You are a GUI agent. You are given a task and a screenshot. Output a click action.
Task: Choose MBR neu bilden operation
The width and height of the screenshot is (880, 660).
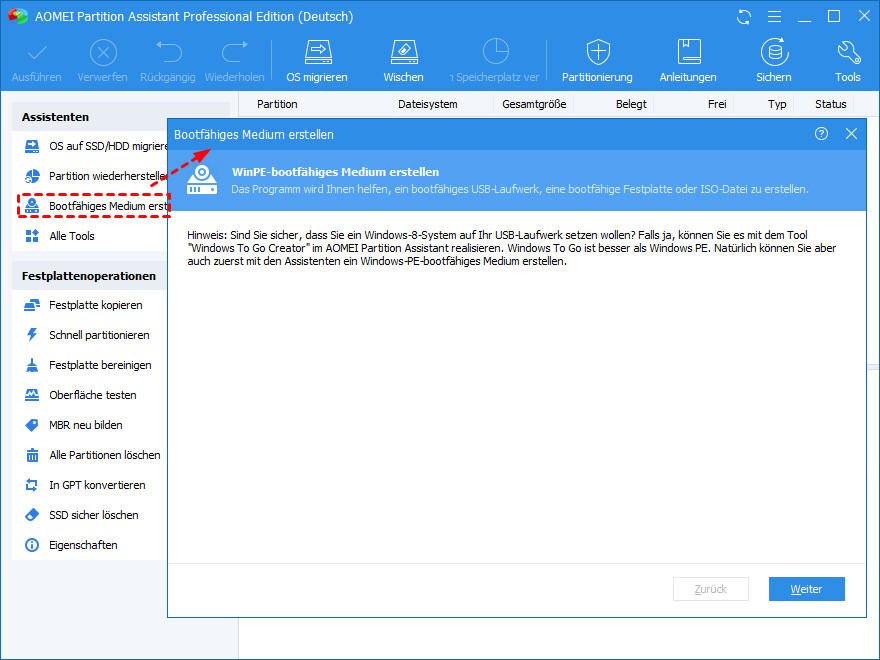tap(73, 425)
